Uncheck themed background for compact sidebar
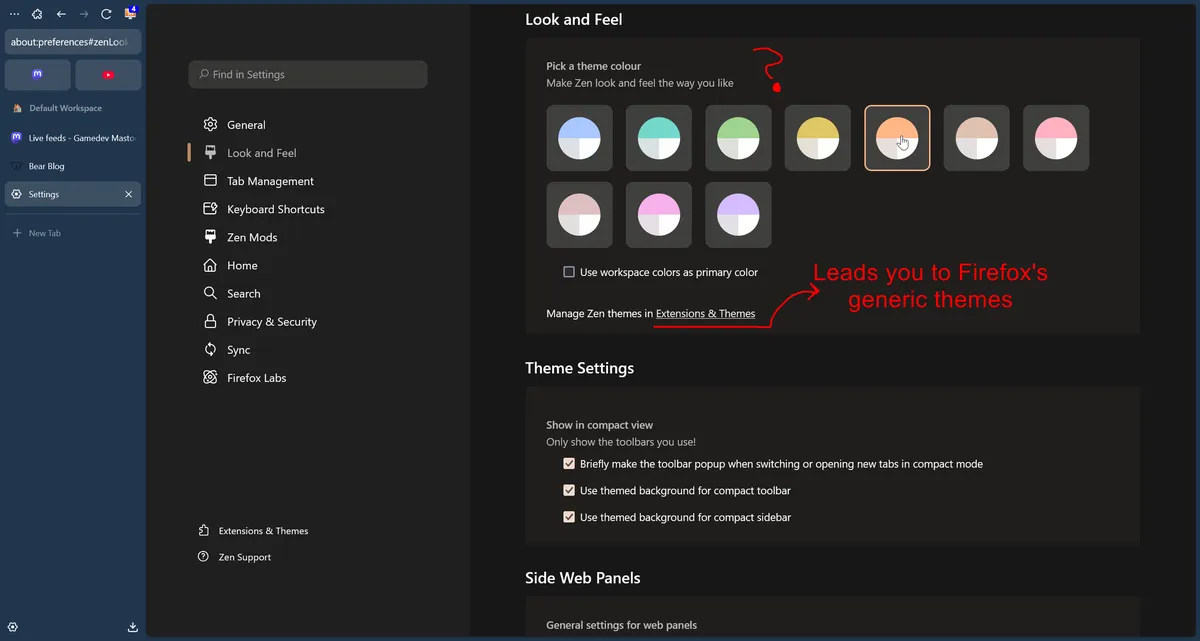1200x641 pixels. click(569, 517)
